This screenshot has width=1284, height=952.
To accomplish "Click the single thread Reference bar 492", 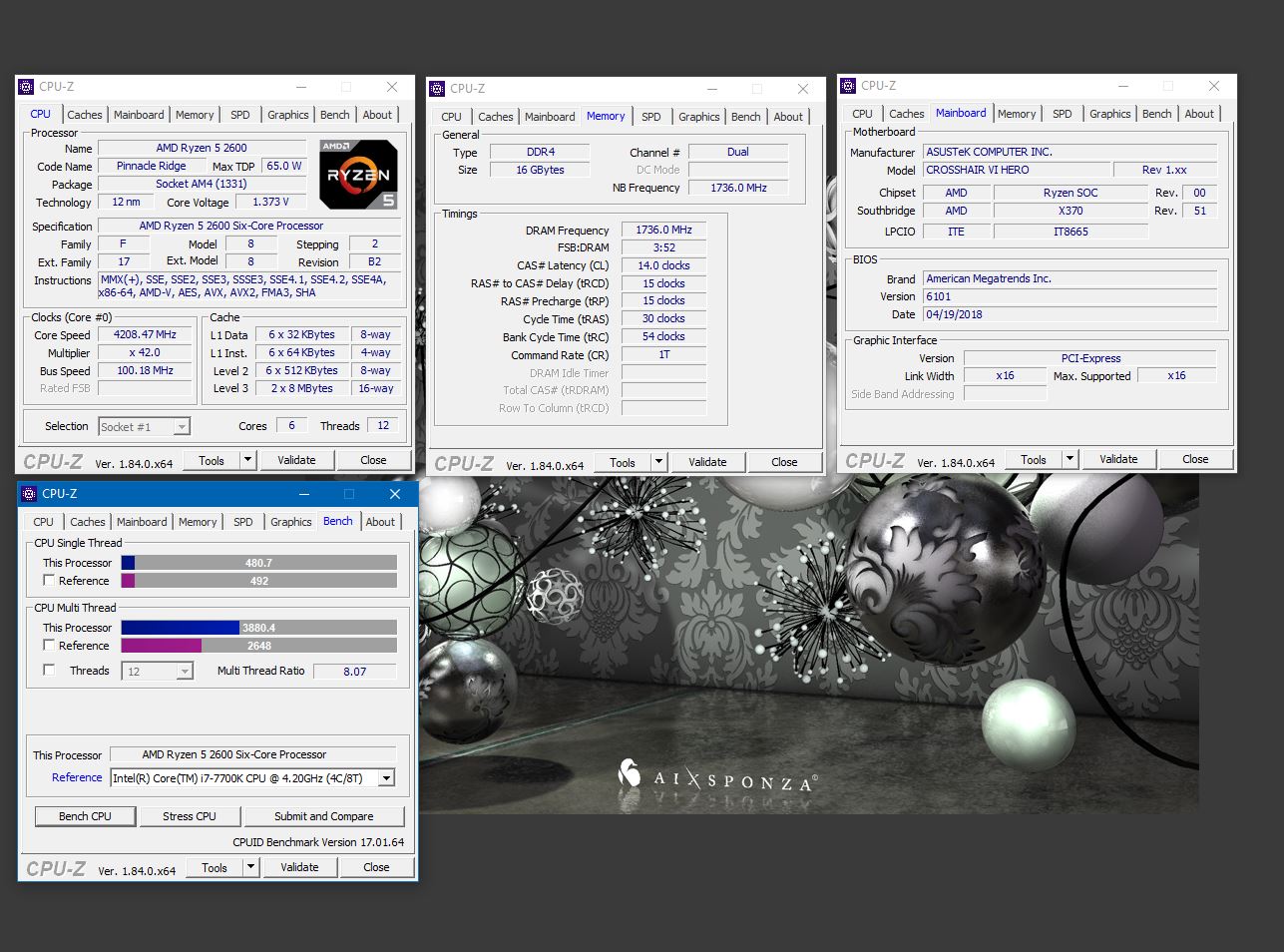I will point(259,581).
